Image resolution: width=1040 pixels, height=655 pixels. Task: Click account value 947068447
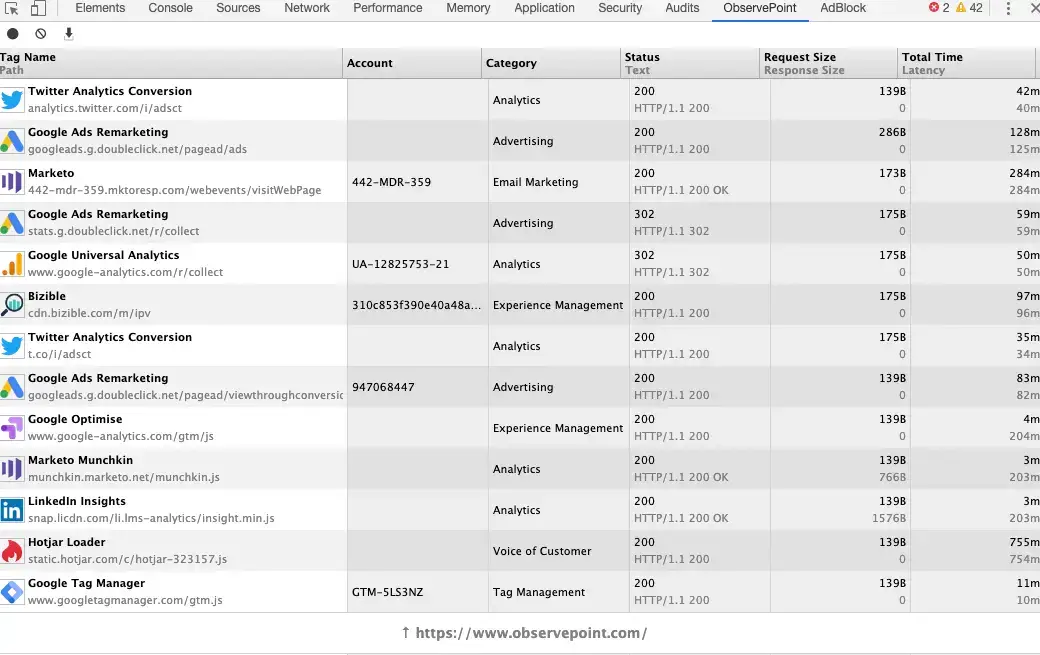pyautogui.click(x=383, y=387)
